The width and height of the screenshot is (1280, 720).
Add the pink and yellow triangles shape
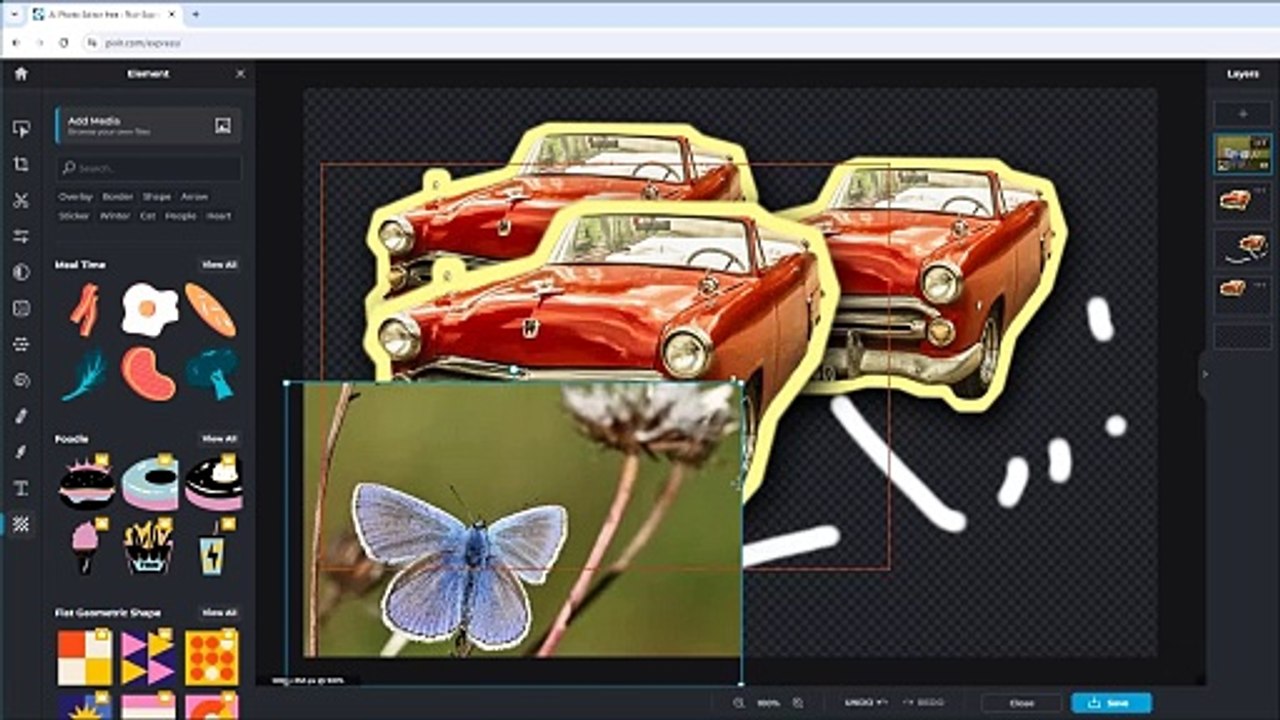149,657
